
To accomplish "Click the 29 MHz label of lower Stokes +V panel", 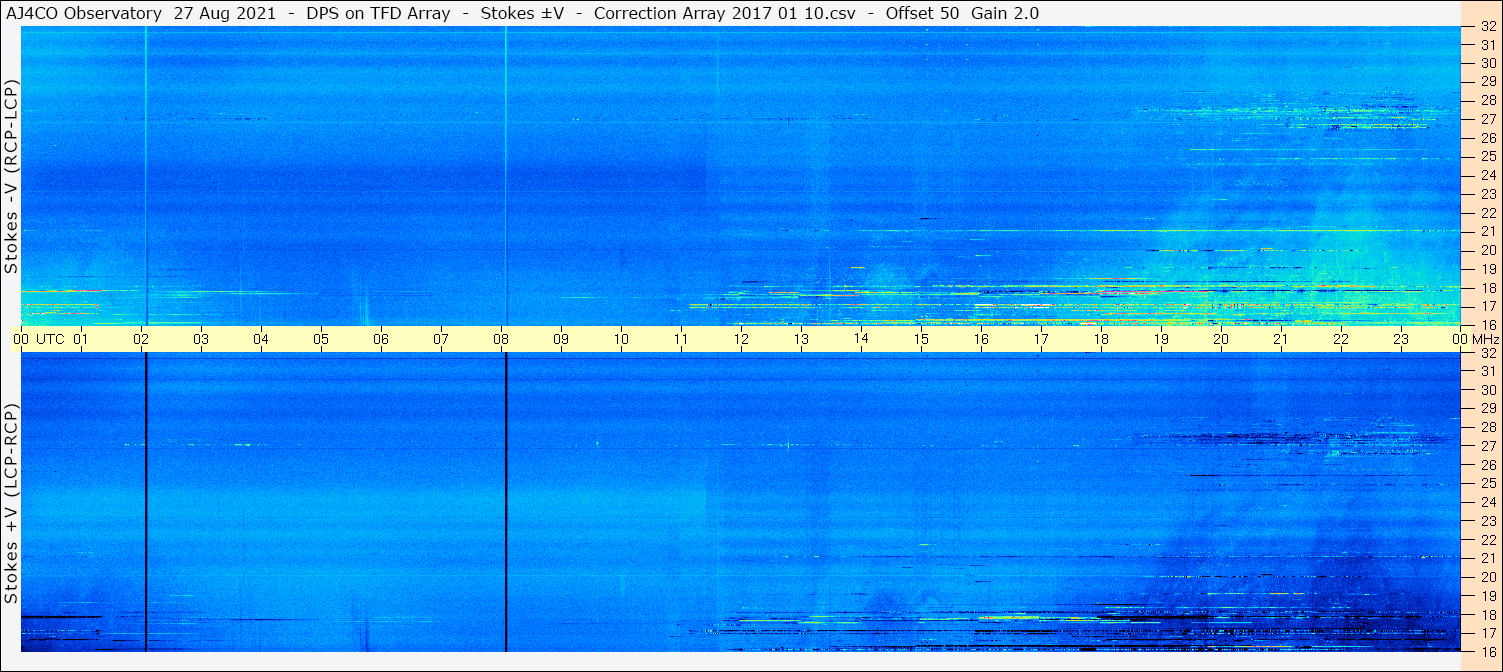I will [x=1487, y=408].
